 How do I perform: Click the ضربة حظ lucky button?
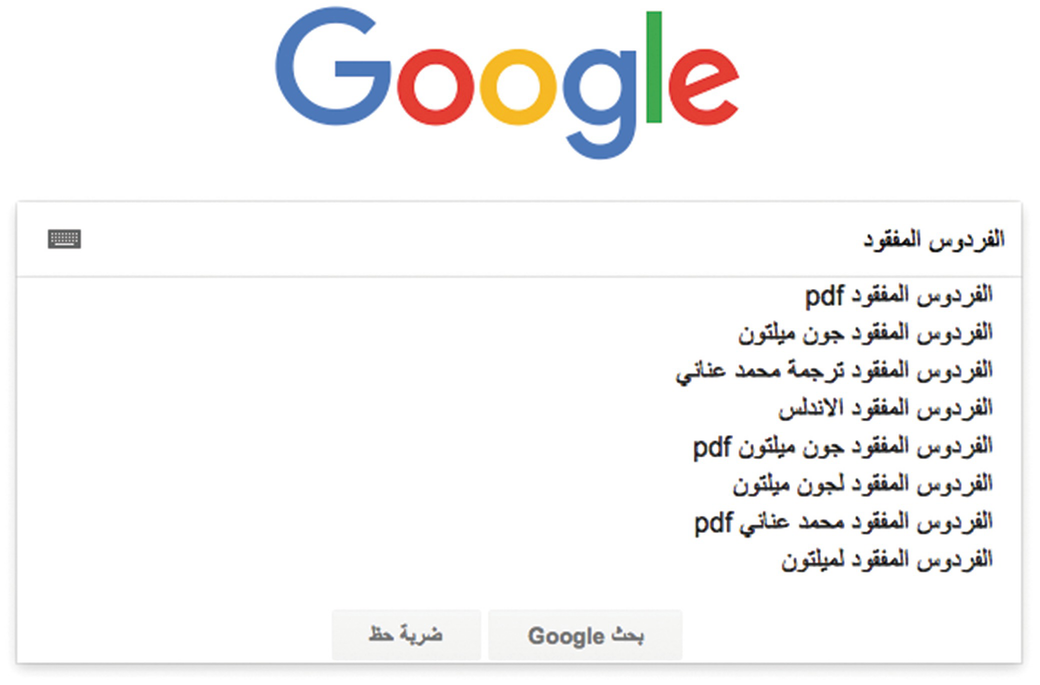pos(406,635)
